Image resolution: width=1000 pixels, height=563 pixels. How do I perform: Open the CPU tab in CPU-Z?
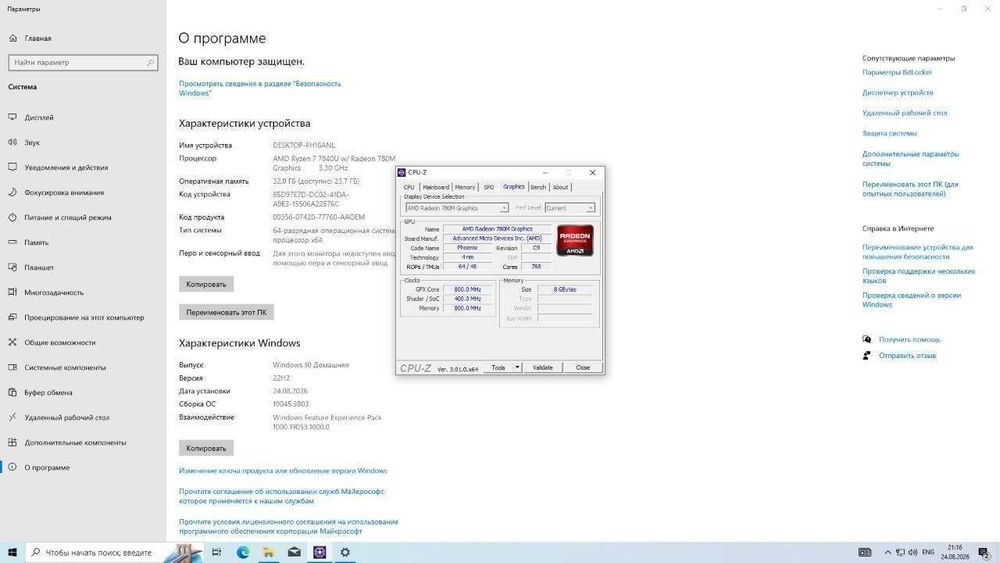point(409,187)
